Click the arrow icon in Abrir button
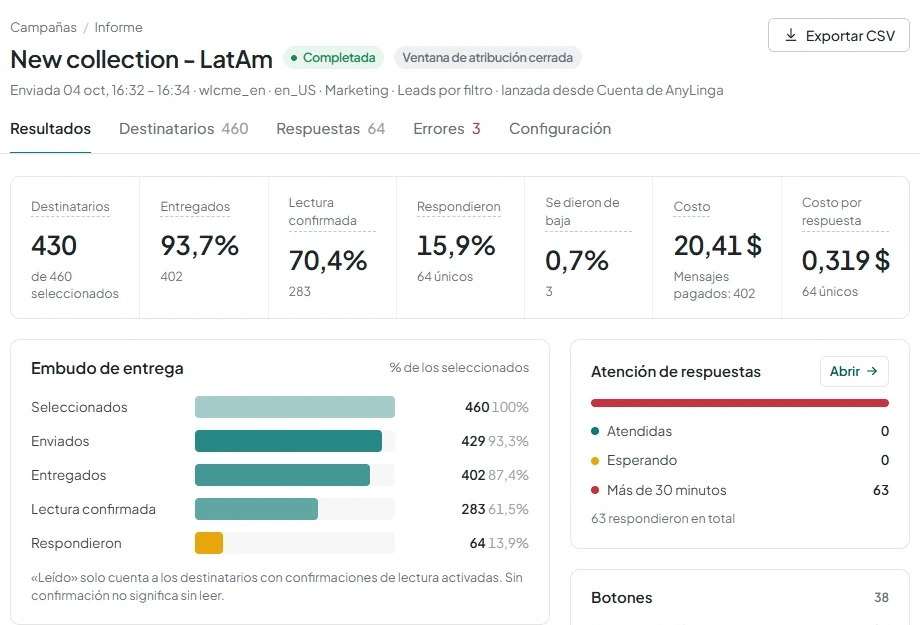 (872, 371)
